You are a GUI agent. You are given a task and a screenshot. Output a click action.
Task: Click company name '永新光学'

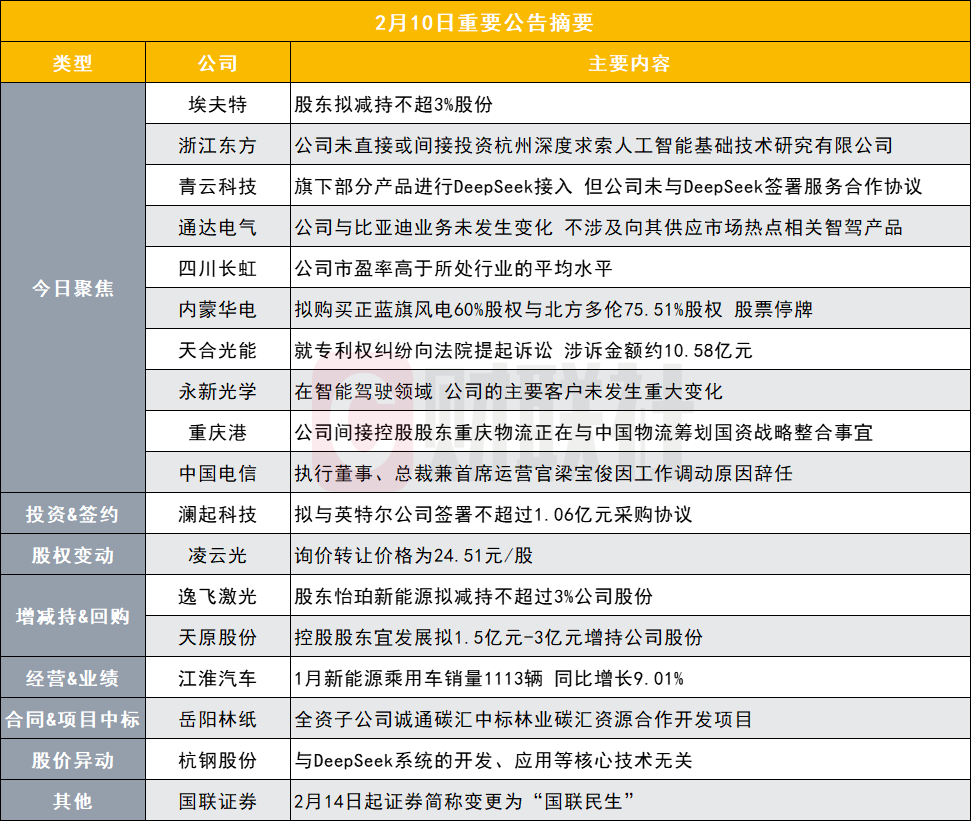217,391
